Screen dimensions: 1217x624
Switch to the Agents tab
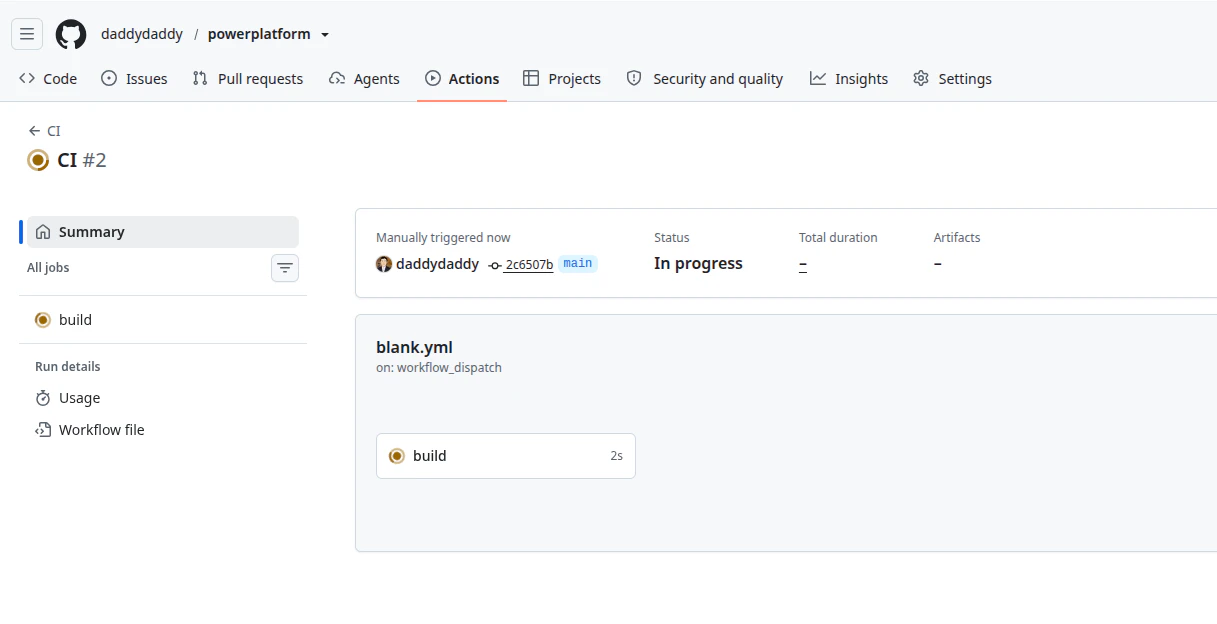coord(364,79)
